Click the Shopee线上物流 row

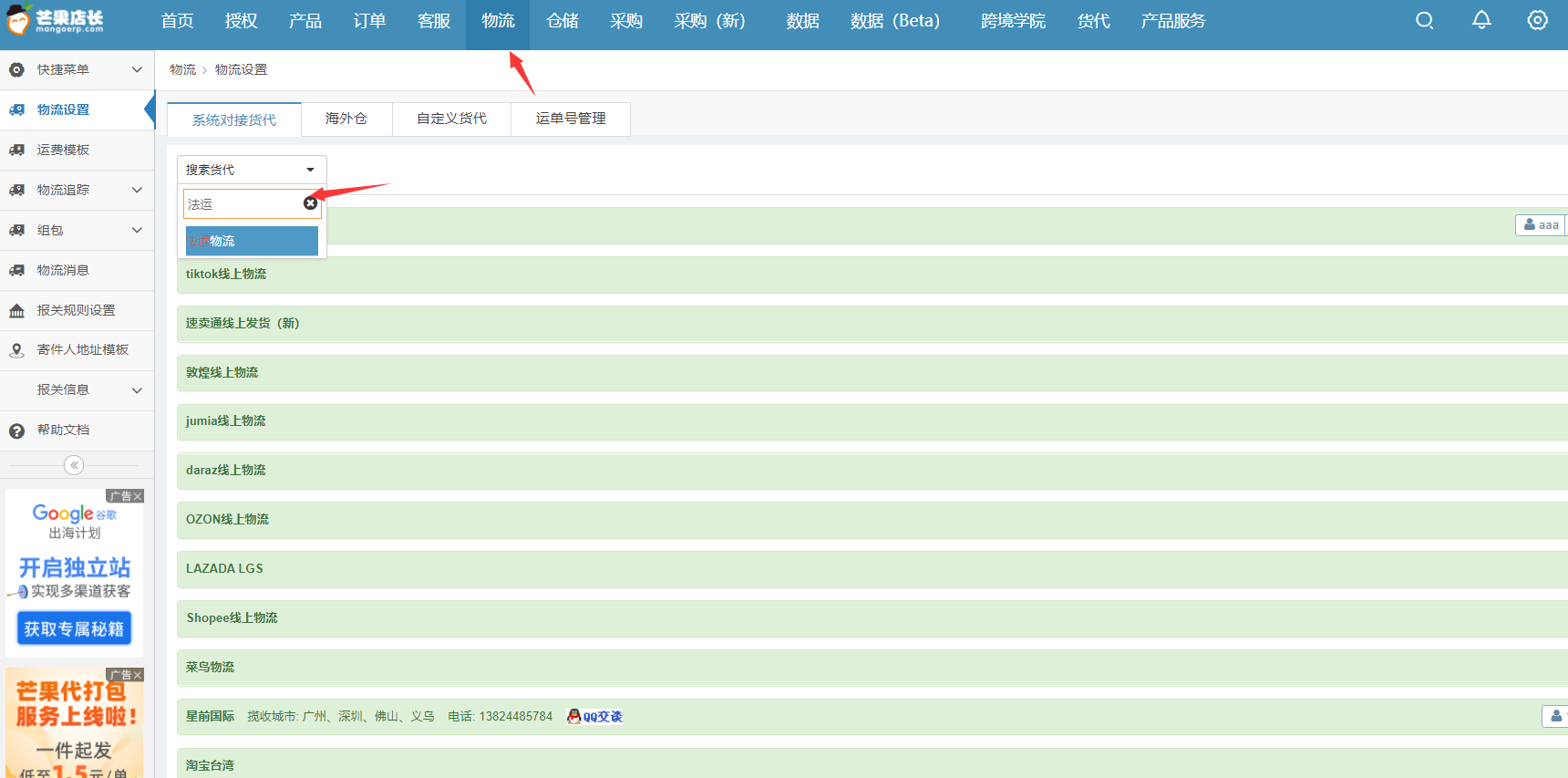coord(872,618)
